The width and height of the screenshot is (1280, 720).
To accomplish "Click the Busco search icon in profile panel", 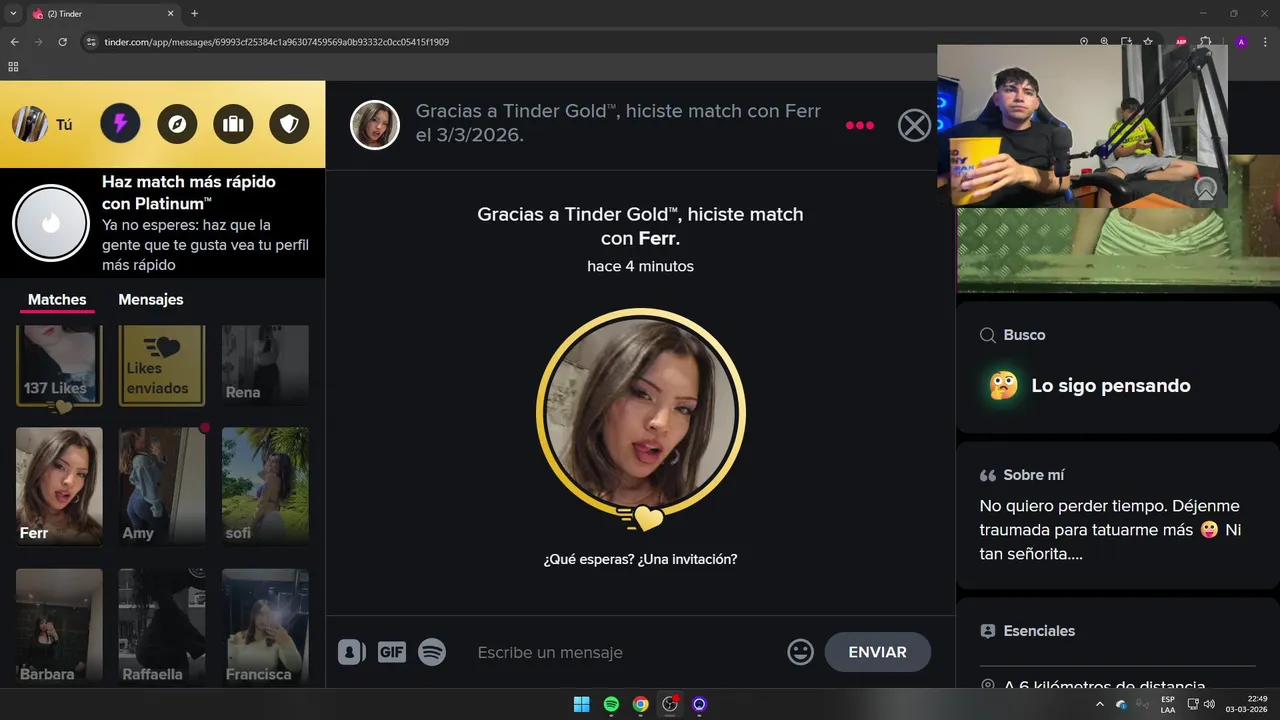I will coord(988,335).
